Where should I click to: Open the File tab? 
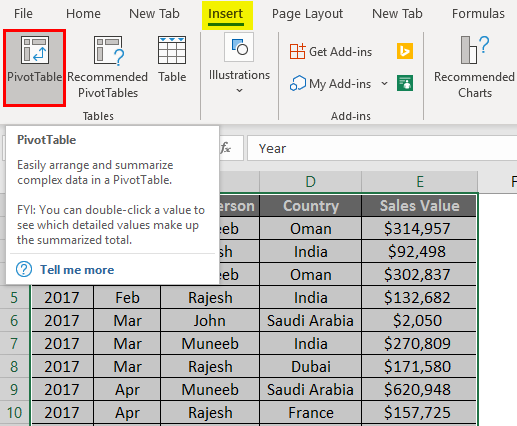coord(23,14)
